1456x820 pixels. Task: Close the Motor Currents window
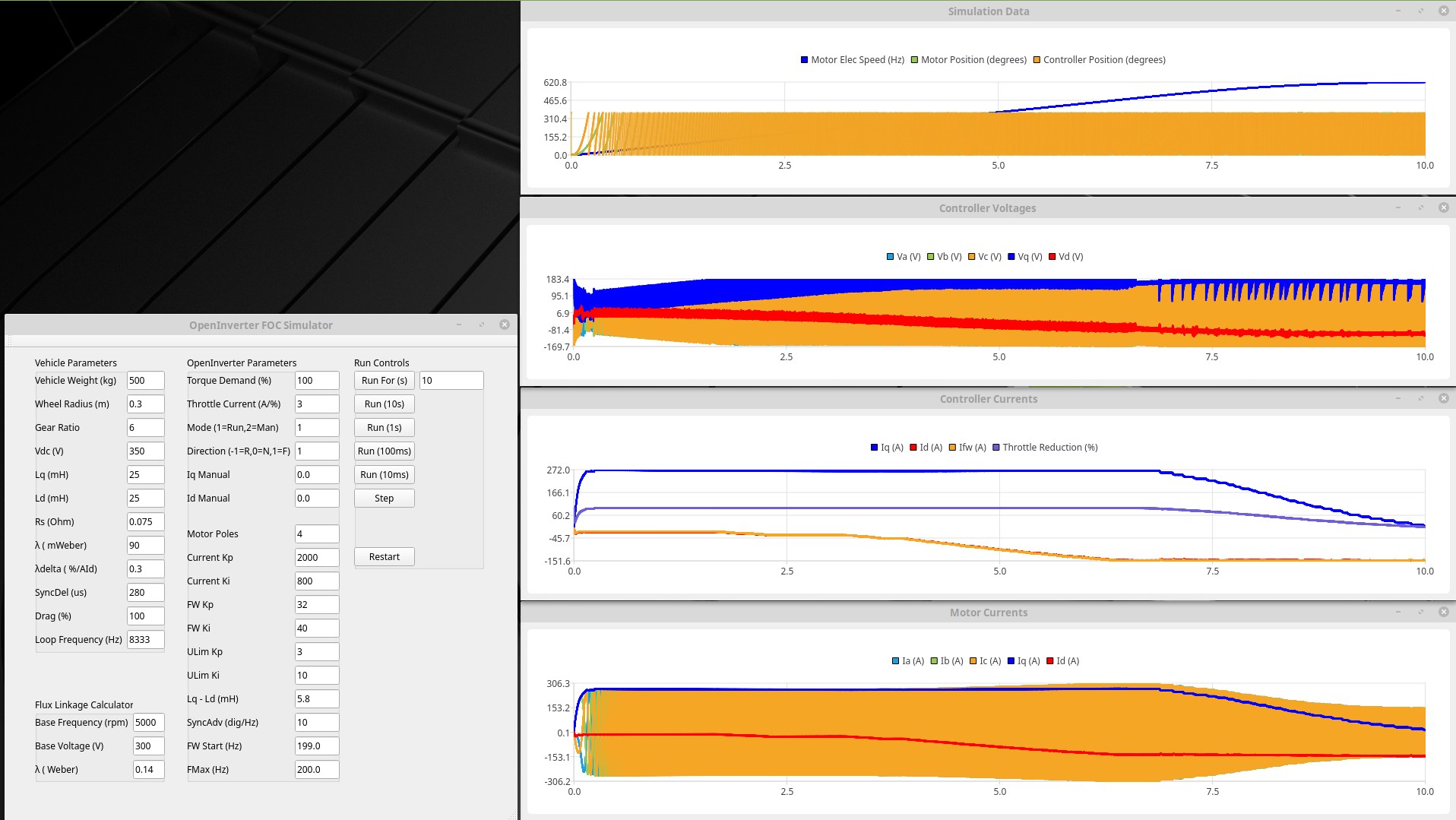coord(1443,612)
